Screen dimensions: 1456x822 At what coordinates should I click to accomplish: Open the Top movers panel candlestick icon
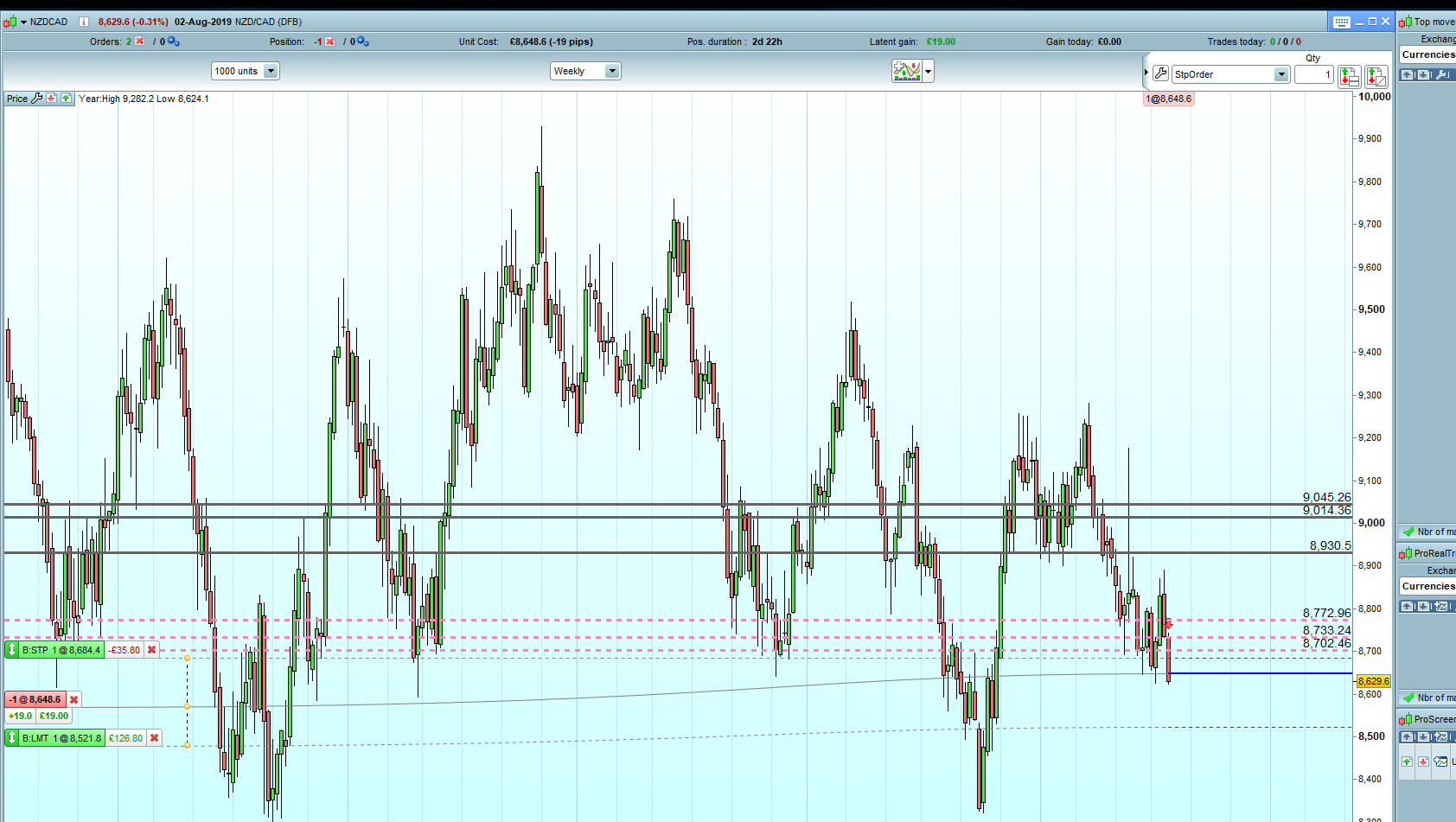pos(1406,22)
